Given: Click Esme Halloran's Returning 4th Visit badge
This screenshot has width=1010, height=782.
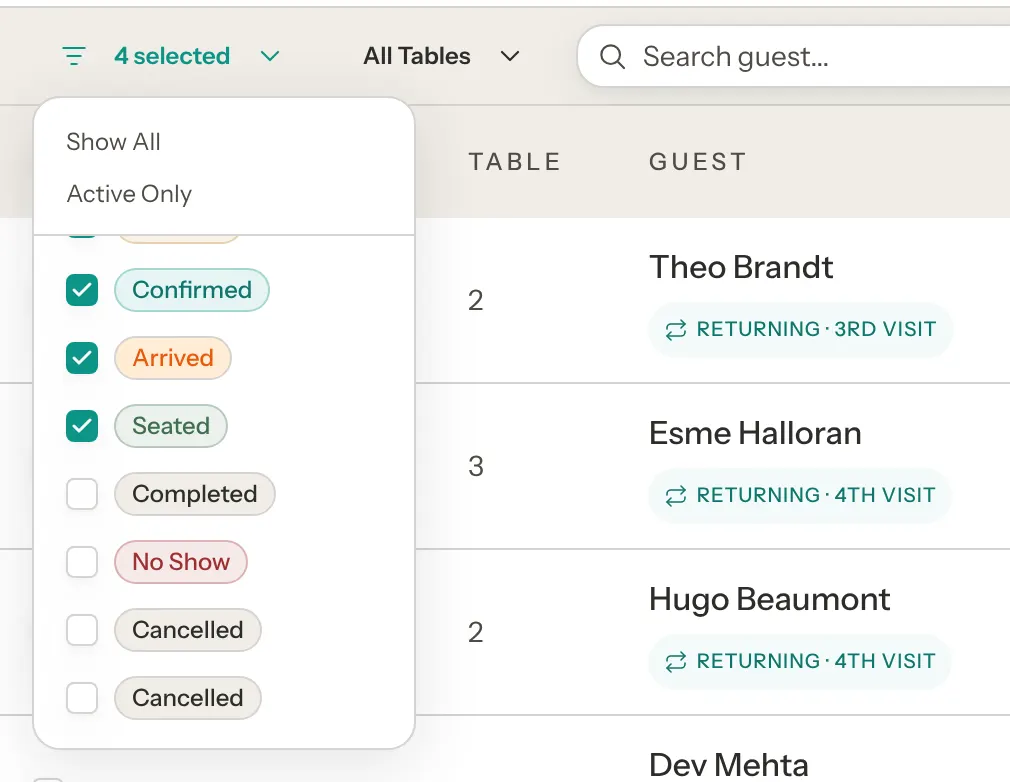Looking at the screenshot, I should pos(800,495).
